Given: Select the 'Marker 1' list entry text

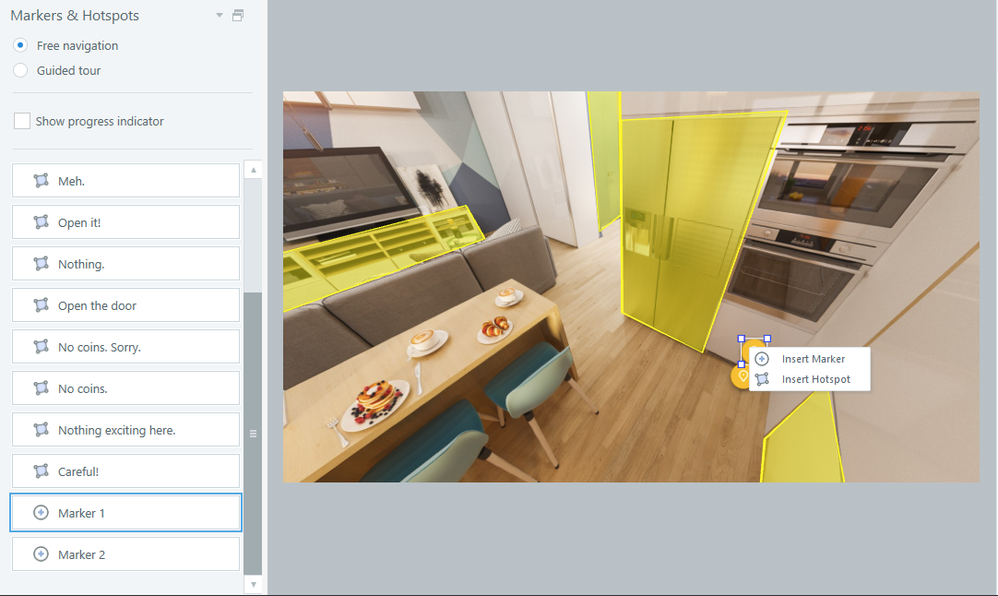Looking at the screenshot, I should point(81,513).
